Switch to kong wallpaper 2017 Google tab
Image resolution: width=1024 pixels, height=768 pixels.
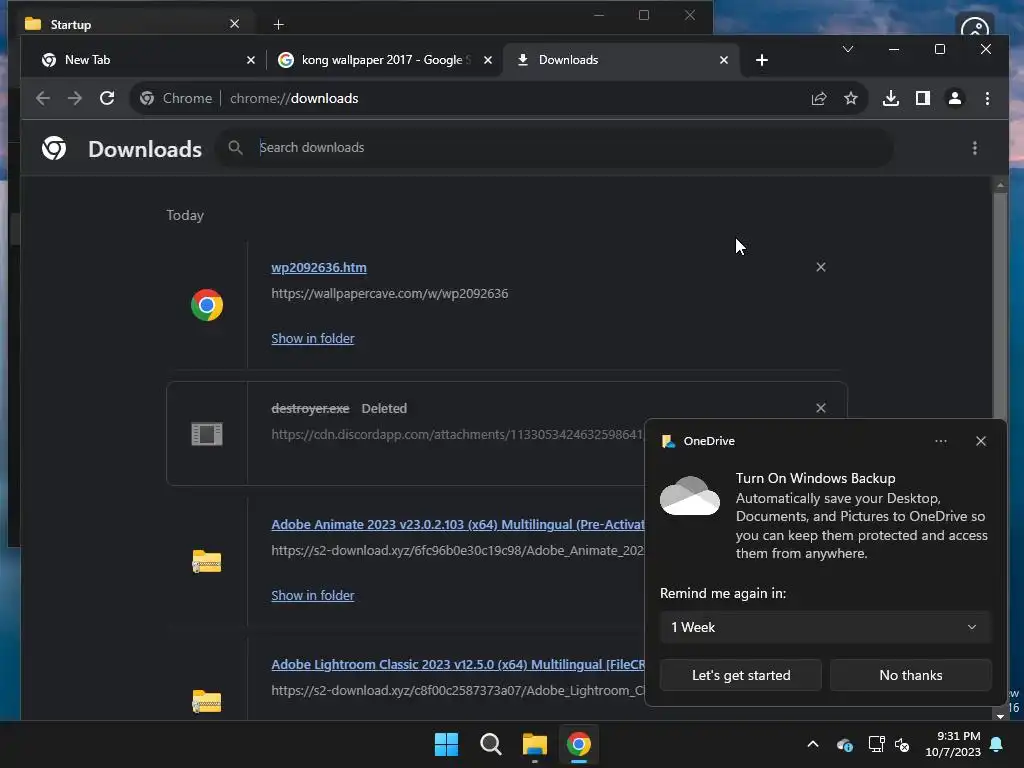pos(384,60)
